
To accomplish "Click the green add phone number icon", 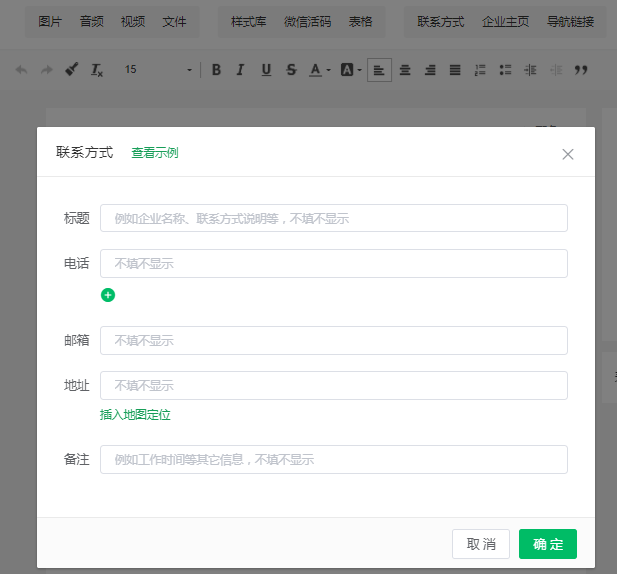I will pyautogui.click(x=108, y=295).
